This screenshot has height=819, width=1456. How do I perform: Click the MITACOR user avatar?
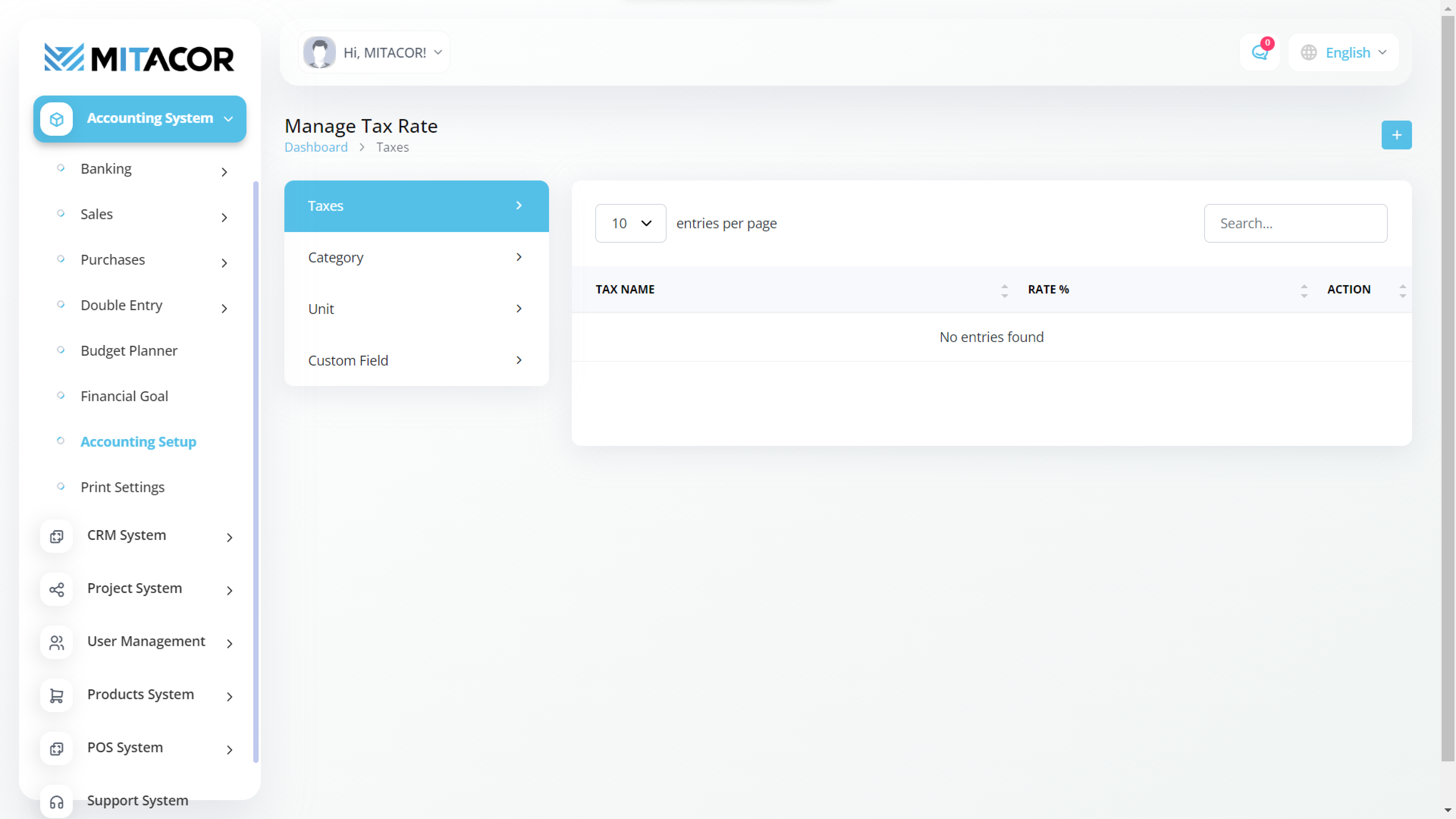coord(319,53)
